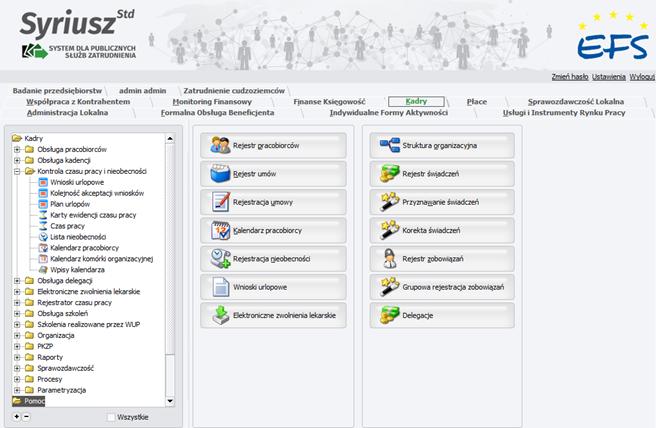Open Formalna Obsługa Beneficjenta tab
The height and width of the screenshot is (428, 656).
[218, 113]
